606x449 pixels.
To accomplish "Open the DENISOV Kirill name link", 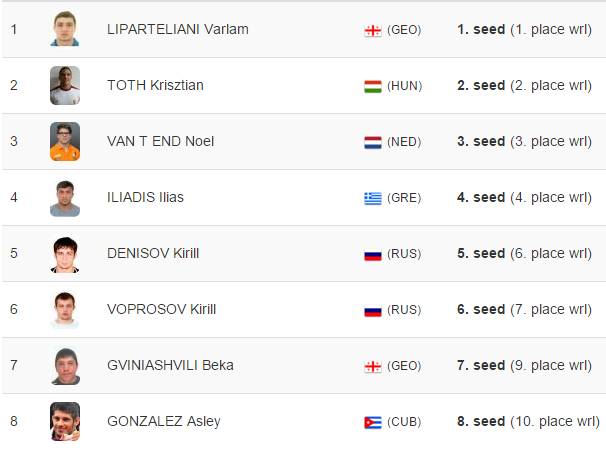I will click(x=153, y=253).
